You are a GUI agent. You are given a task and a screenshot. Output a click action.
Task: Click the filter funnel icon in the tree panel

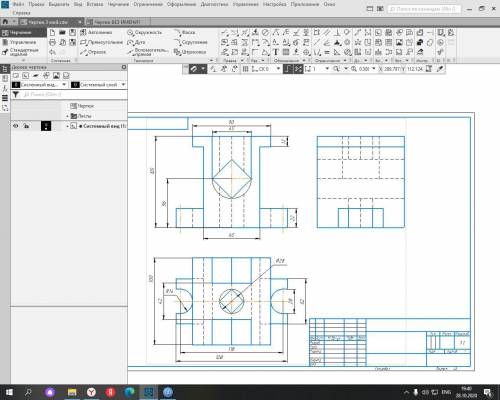pos(16,95)
